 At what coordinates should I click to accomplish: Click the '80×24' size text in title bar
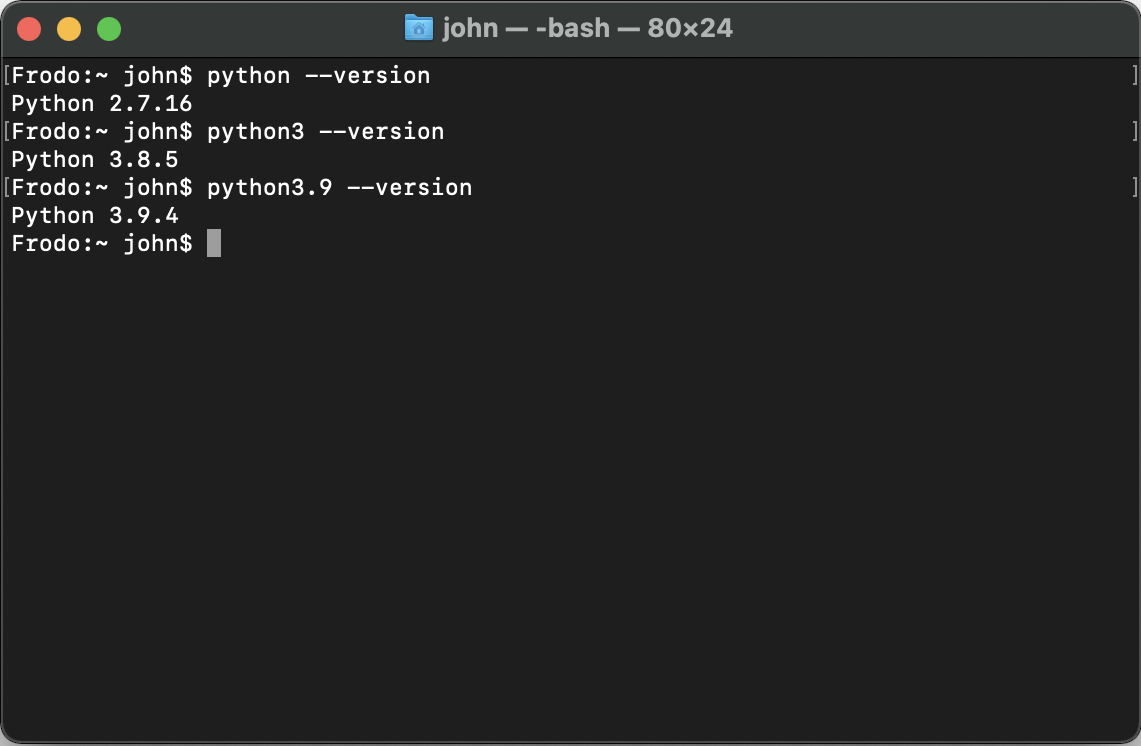coord(690,28)
